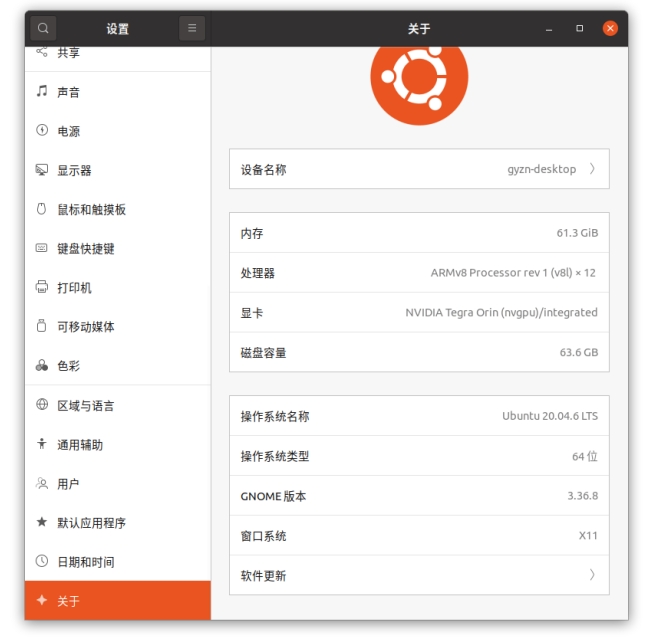This screenshot has width=658, height=638.
Task: Click the 操作系统名称 label
Action: [x=275, y=416]
